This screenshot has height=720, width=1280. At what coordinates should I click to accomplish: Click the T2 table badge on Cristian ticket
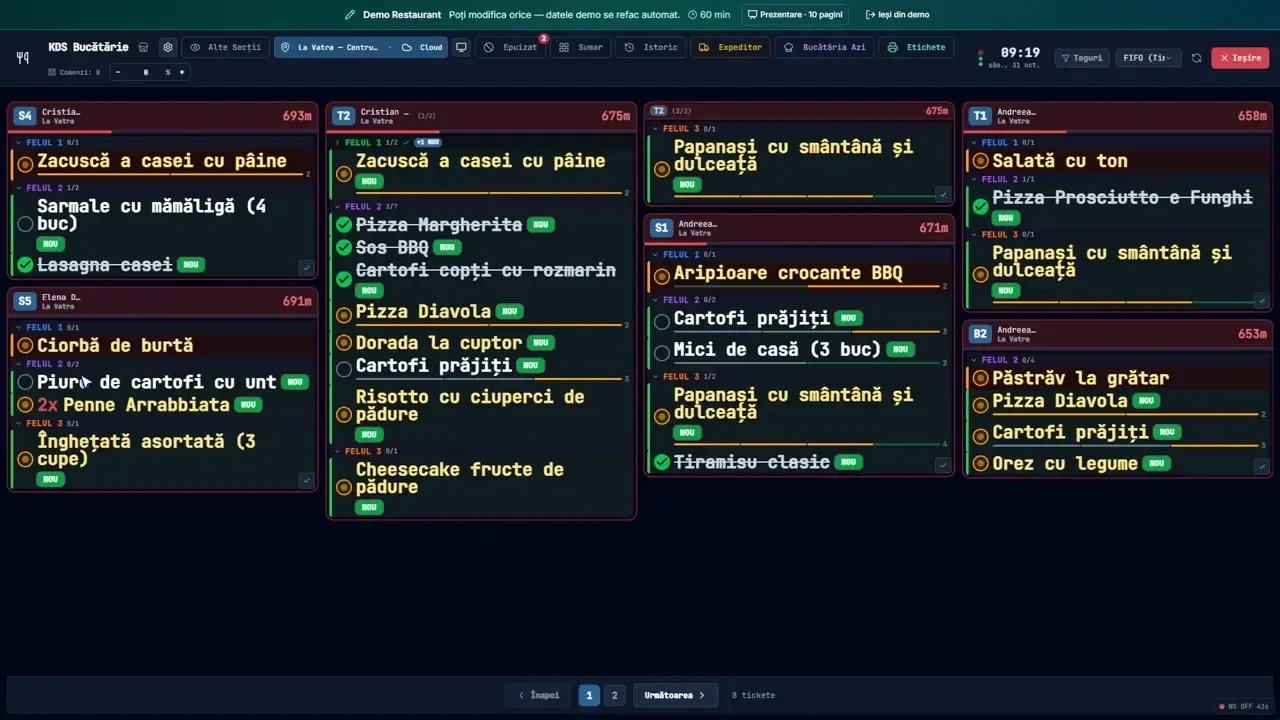click(x=343, y=116)
